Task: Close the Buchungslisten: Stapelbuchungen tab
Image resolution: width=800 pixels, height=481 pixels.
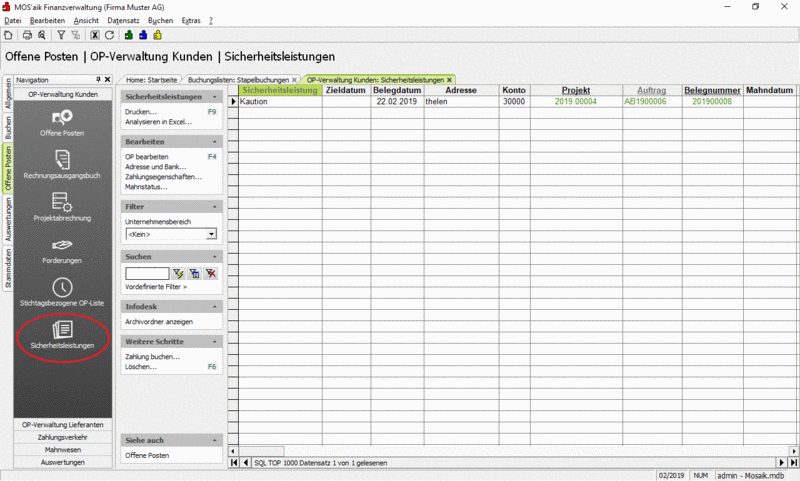Action: pyautogui.click(x=294, y=80)
